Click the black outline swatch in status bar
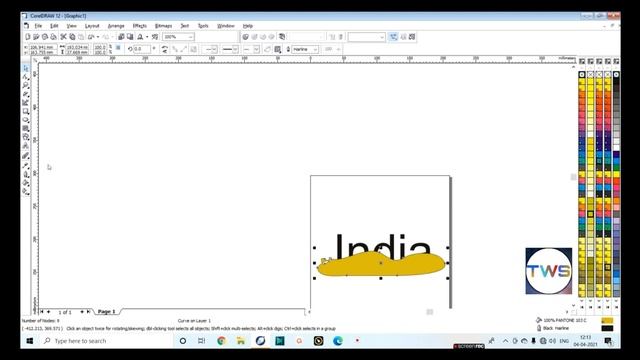640x360 pixels. (607, 328)
